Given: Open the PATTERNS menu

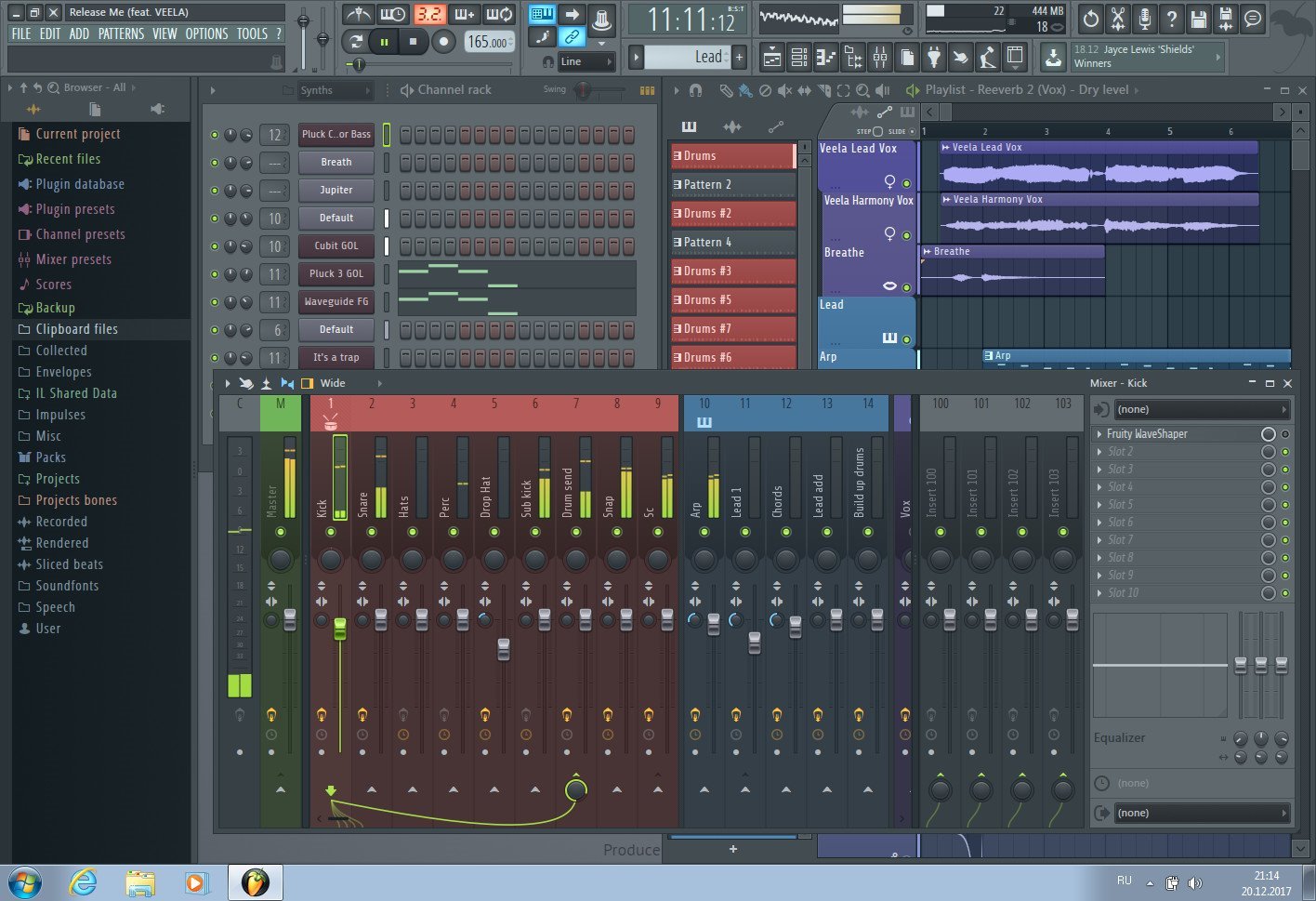Looking at the screenshot, I should click(122, 33).
